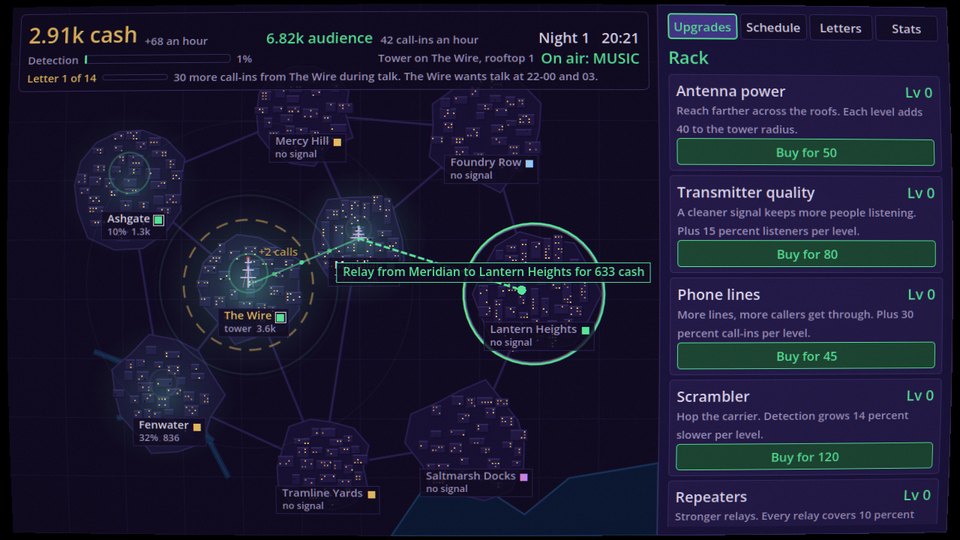Buy Phone lines for 45
960x540 pixels.
(x=806, y=356)
